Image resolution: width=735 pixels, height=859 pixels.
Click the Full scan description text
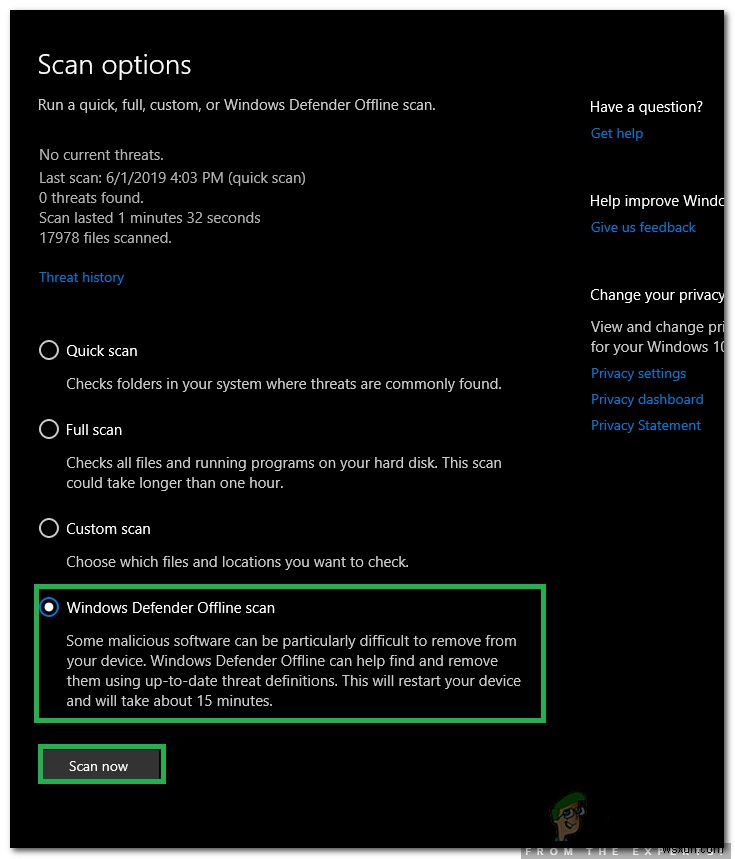[x=283, y=472]
